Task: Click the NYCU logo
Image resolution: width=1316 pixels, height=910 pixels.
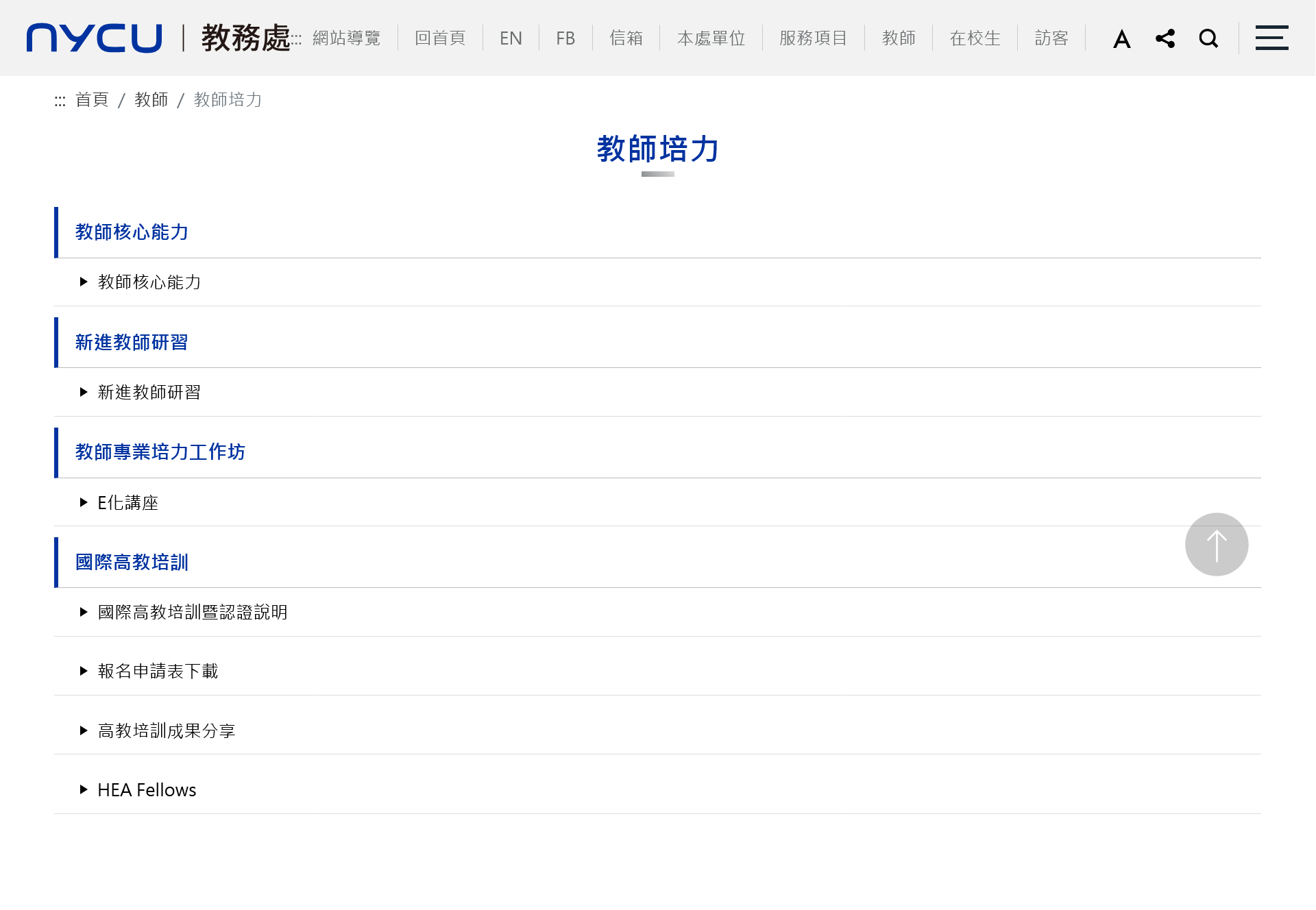Action: tap(94, 38)
